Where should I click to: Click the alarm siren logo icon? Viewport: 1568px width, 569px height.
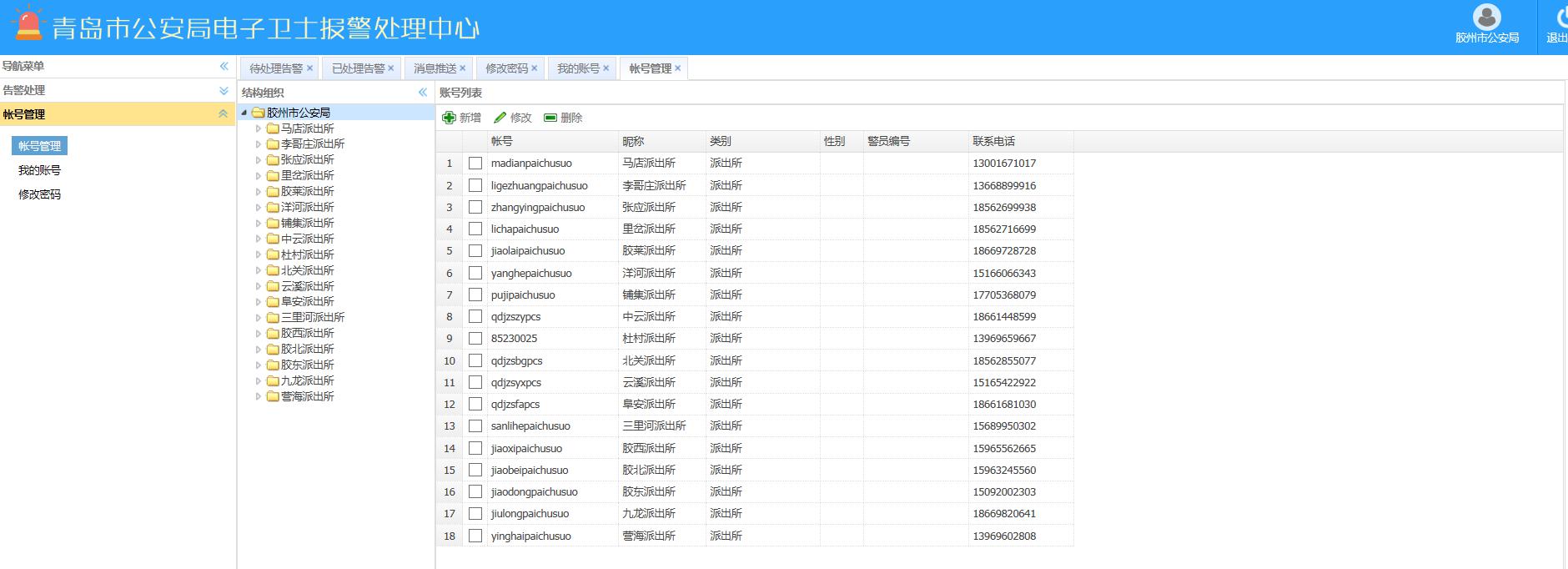tap(28, 23)
